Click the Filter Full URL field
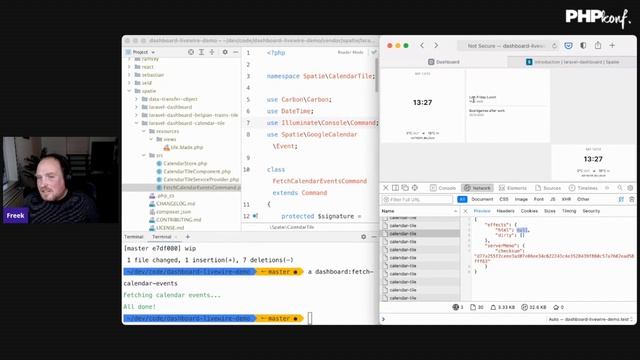 click(417, 199)
